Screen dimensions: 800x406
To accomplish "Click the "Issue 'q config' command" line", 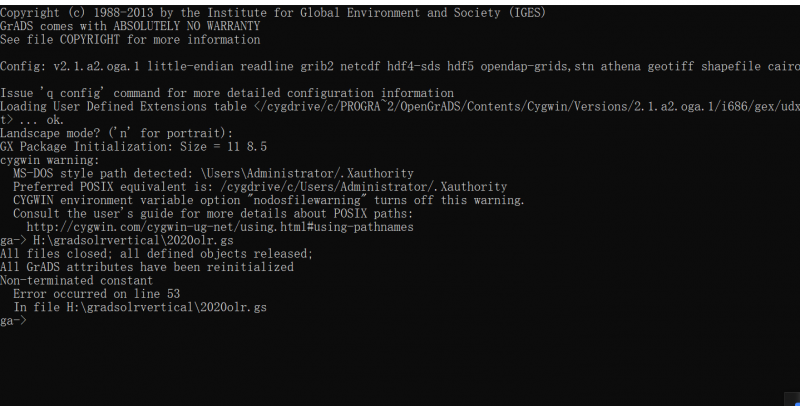I will click(x=227, y=93).
